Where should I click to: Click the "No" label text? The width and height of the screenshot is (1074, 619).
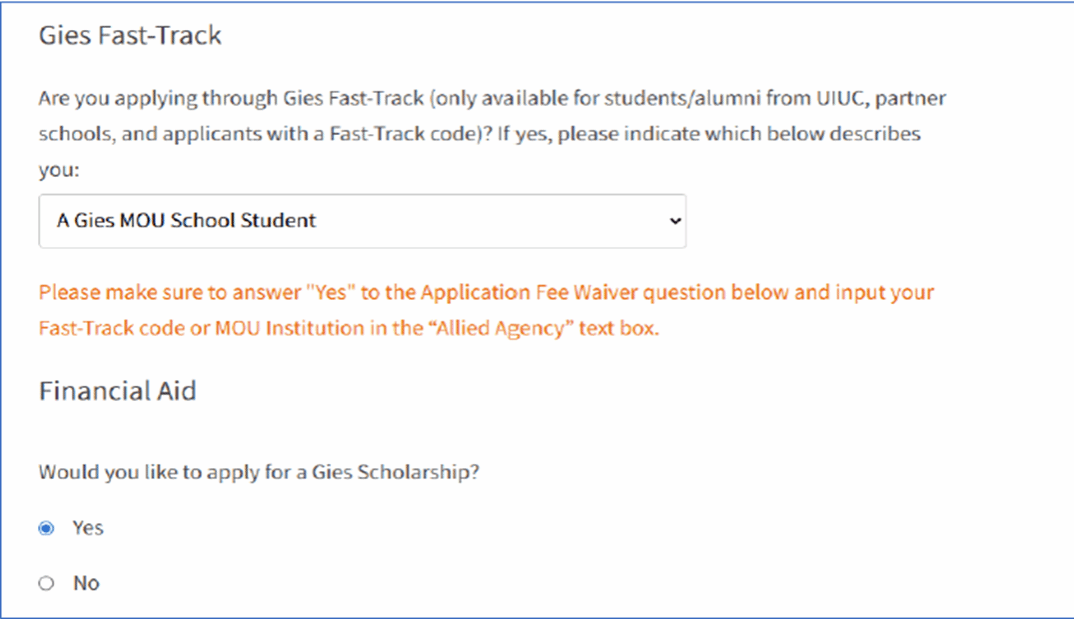(x=86, y=584)
